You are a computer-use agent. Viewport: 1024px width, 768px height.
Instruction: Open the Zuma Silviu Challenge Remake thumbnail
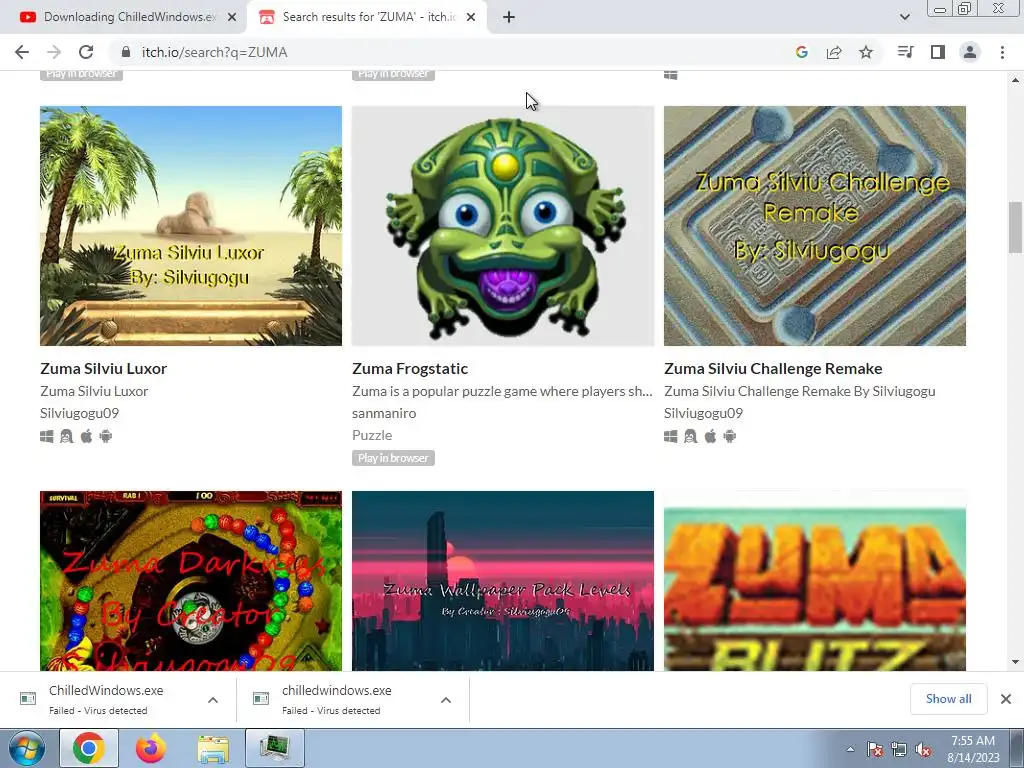814,226
